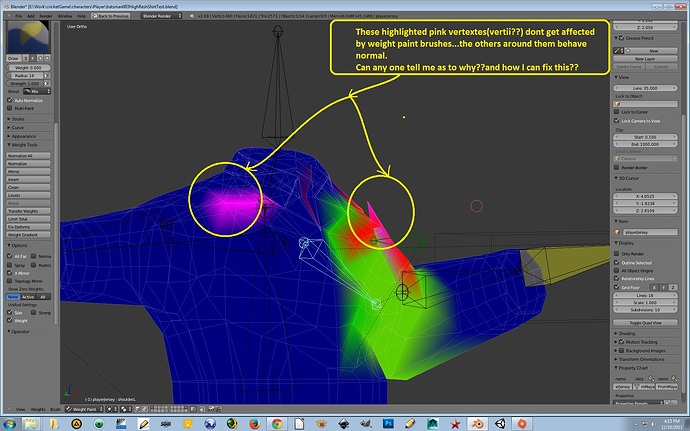
Task: Click the grease pencil draw icon
Action: tap(617, 51)
